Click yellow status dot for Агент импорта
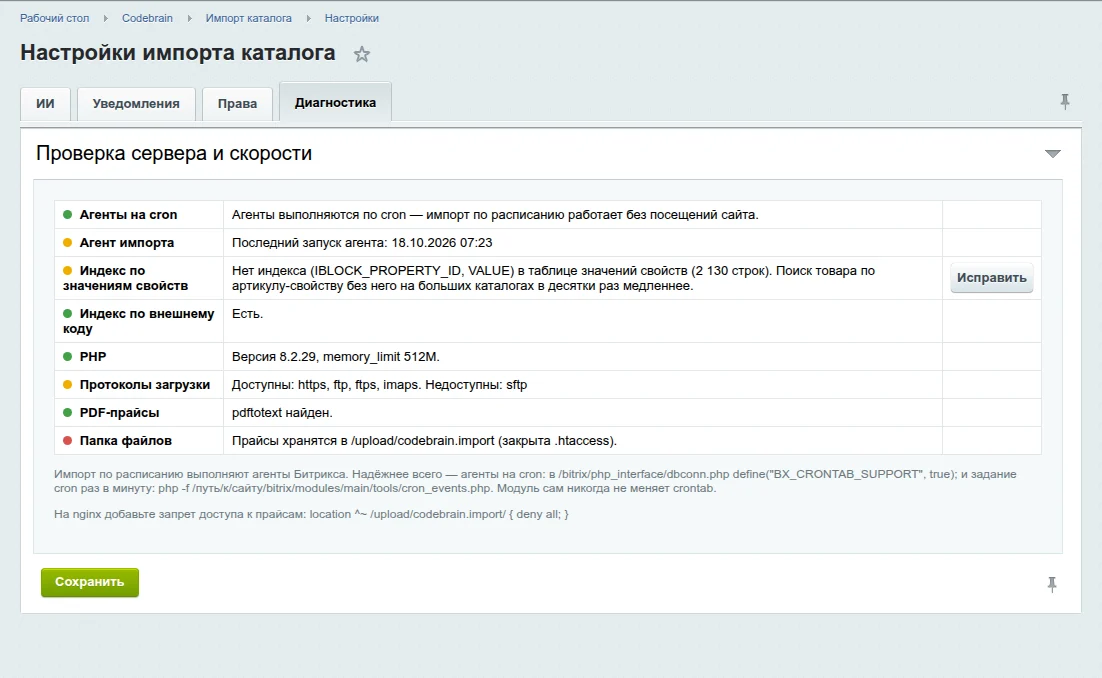 coord(67,243)
